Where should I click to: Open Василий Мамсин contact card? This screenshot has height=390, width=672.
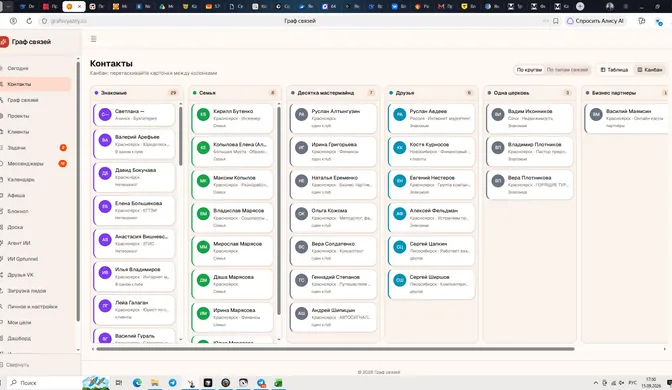(x=627, y=118)
